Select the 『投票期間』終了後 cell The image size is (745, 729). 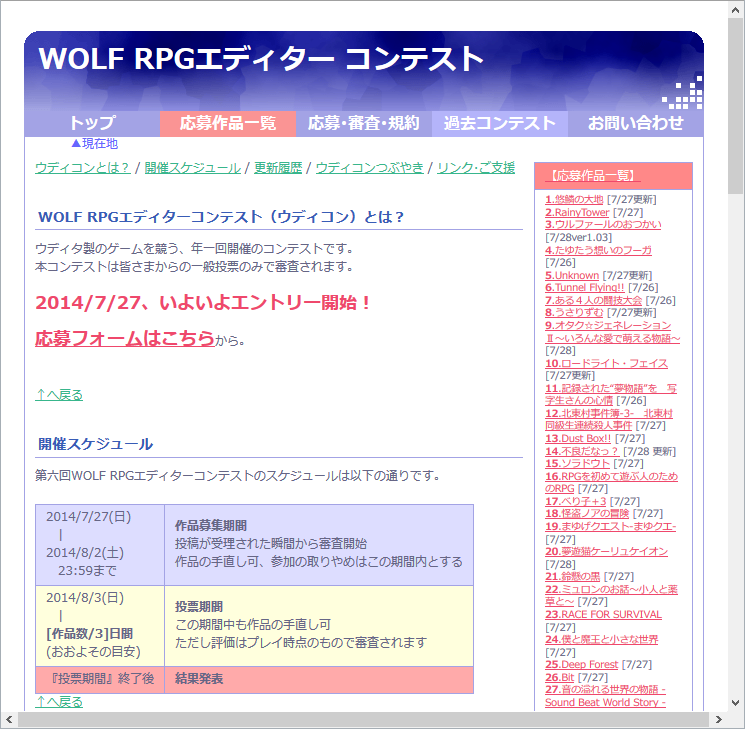click(102, 679)
